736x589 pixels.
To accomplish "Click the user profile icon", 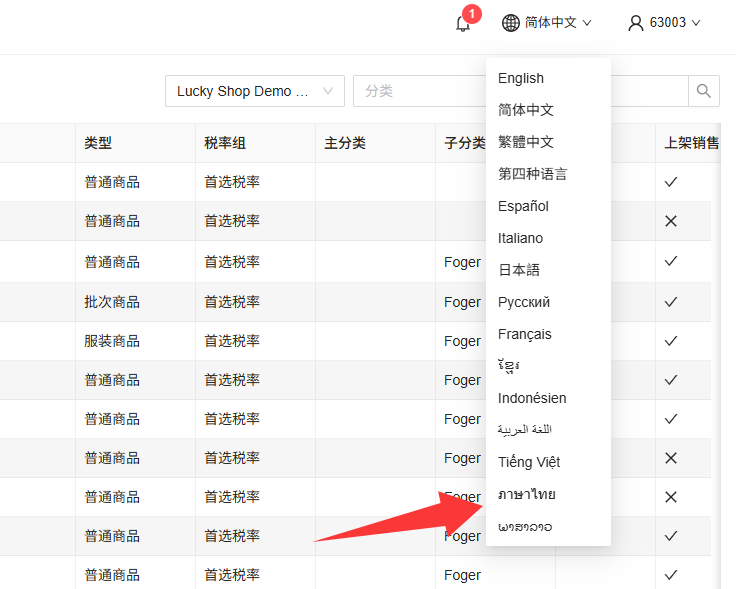I will click(636, 23).
